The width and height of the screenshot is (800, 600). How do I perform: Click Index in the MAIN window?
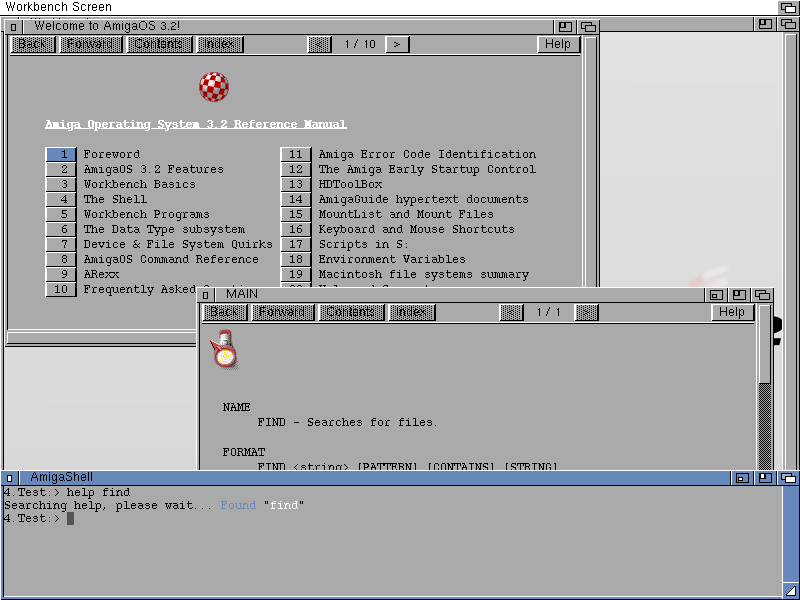tap(412, 312)
